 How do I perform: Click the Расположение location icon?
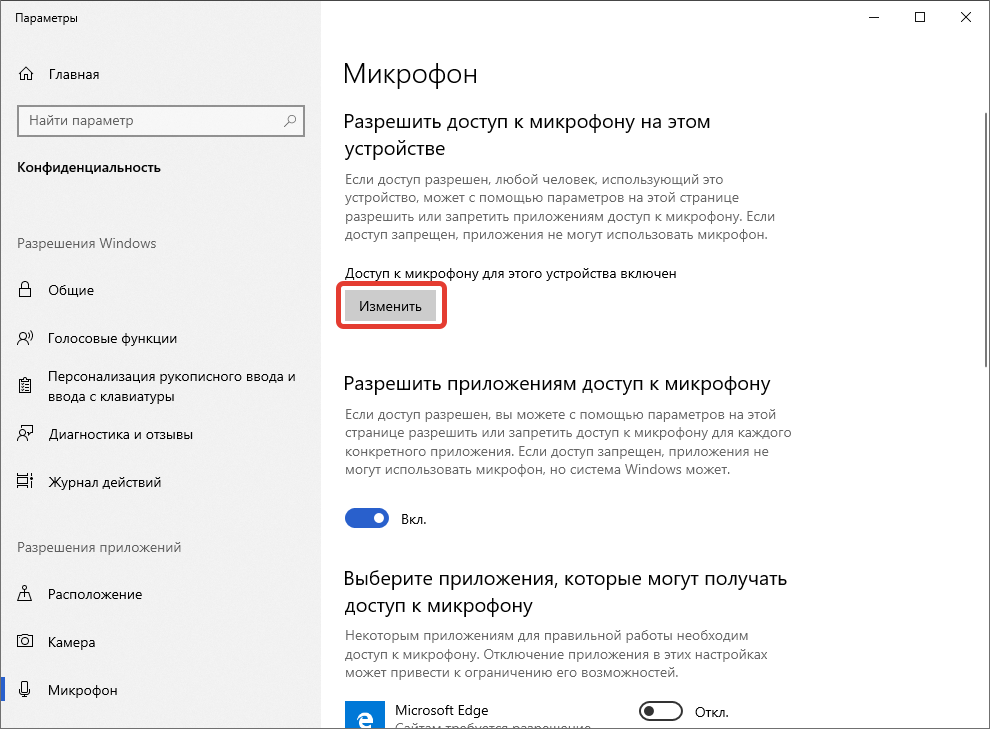point(26,594)
